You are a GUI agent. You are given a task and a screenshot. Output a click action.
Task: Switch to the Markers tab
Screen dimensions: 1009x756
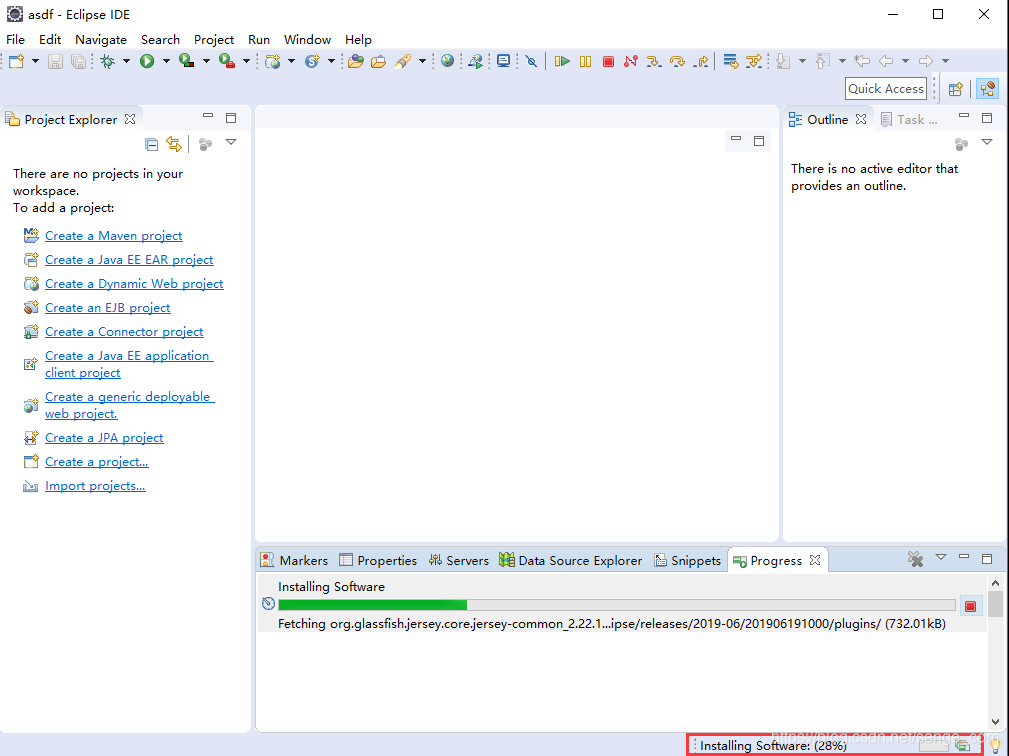[x=295, y=560]
